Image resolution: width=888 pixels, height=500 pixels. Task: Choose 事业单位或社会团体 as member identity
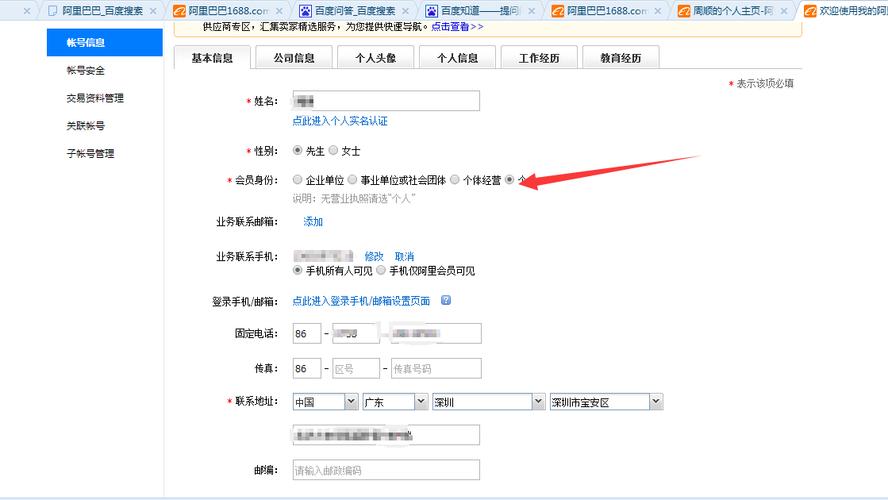pos(352,180)
